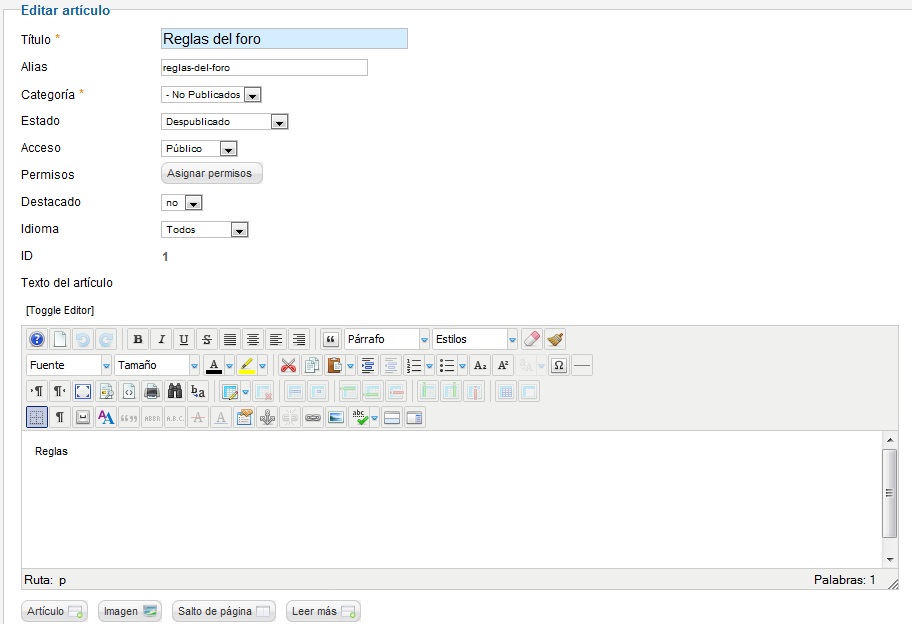Open the Estado dropdown showing Despublicado
The image size is (912, 624).
[225, 122]
